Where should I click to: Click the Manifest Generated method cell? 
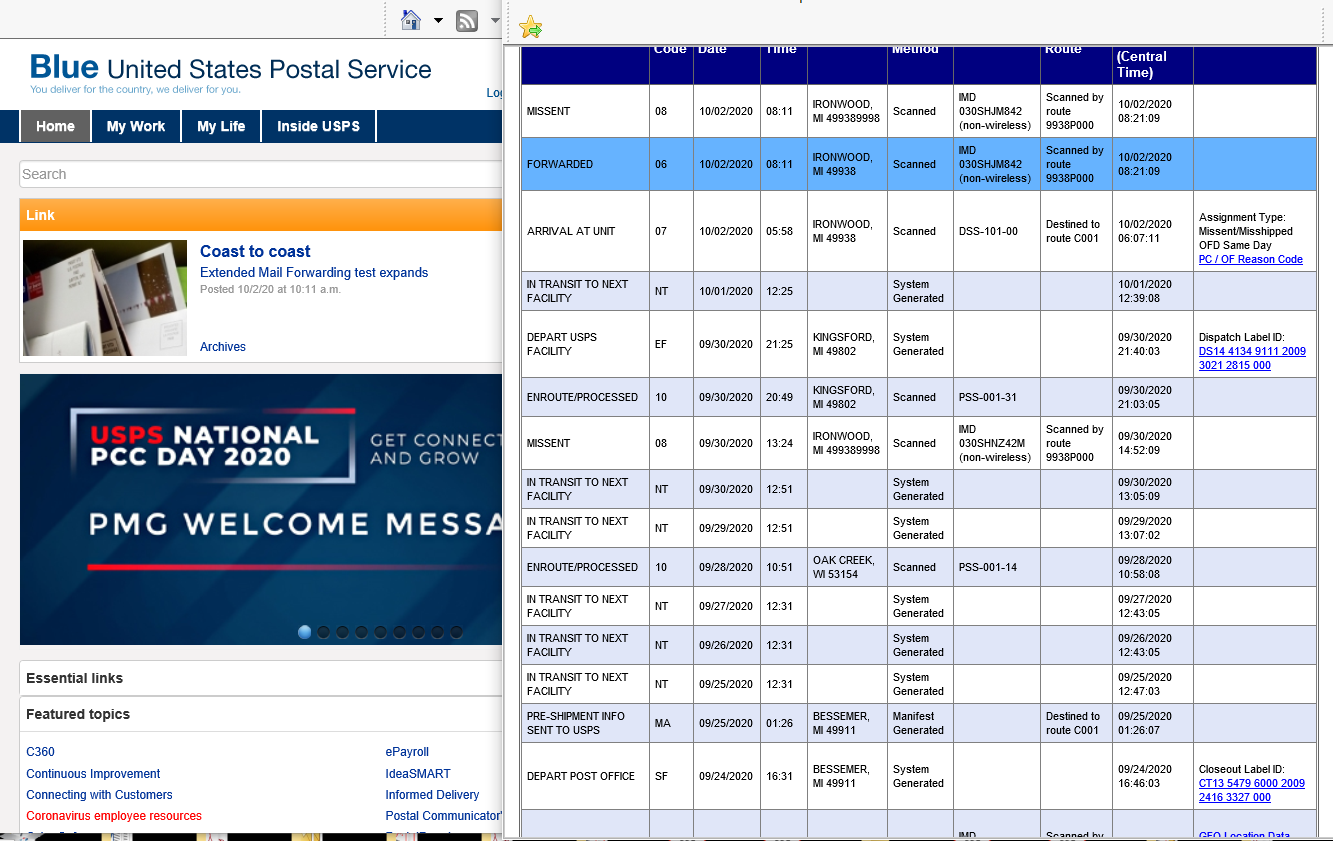(x=918, y=723)
